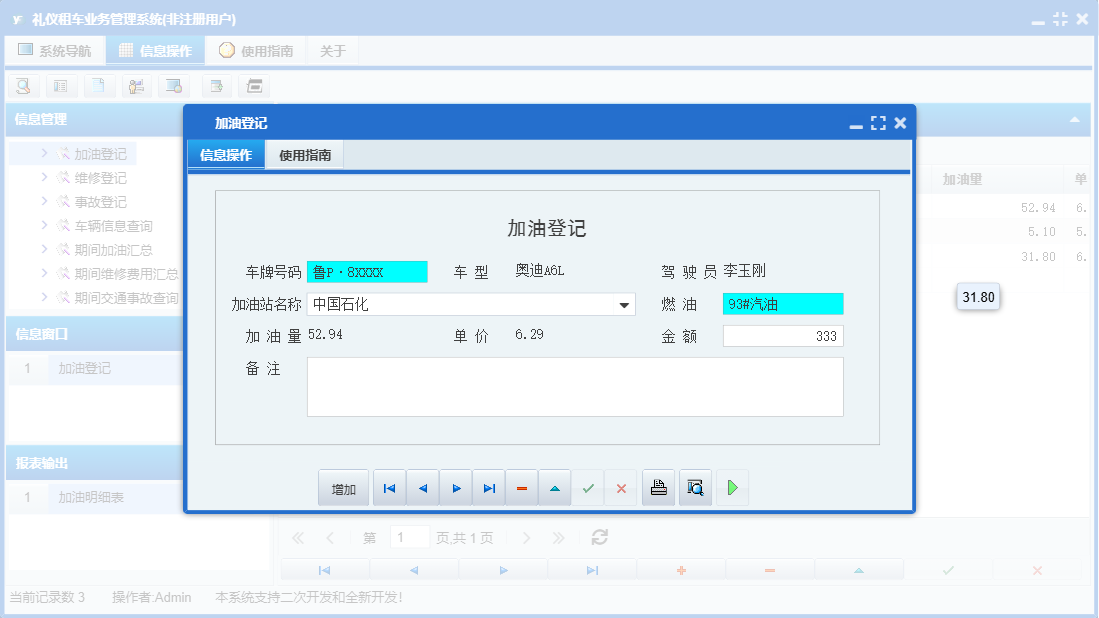Confirm changes with the green check mark

587,487
